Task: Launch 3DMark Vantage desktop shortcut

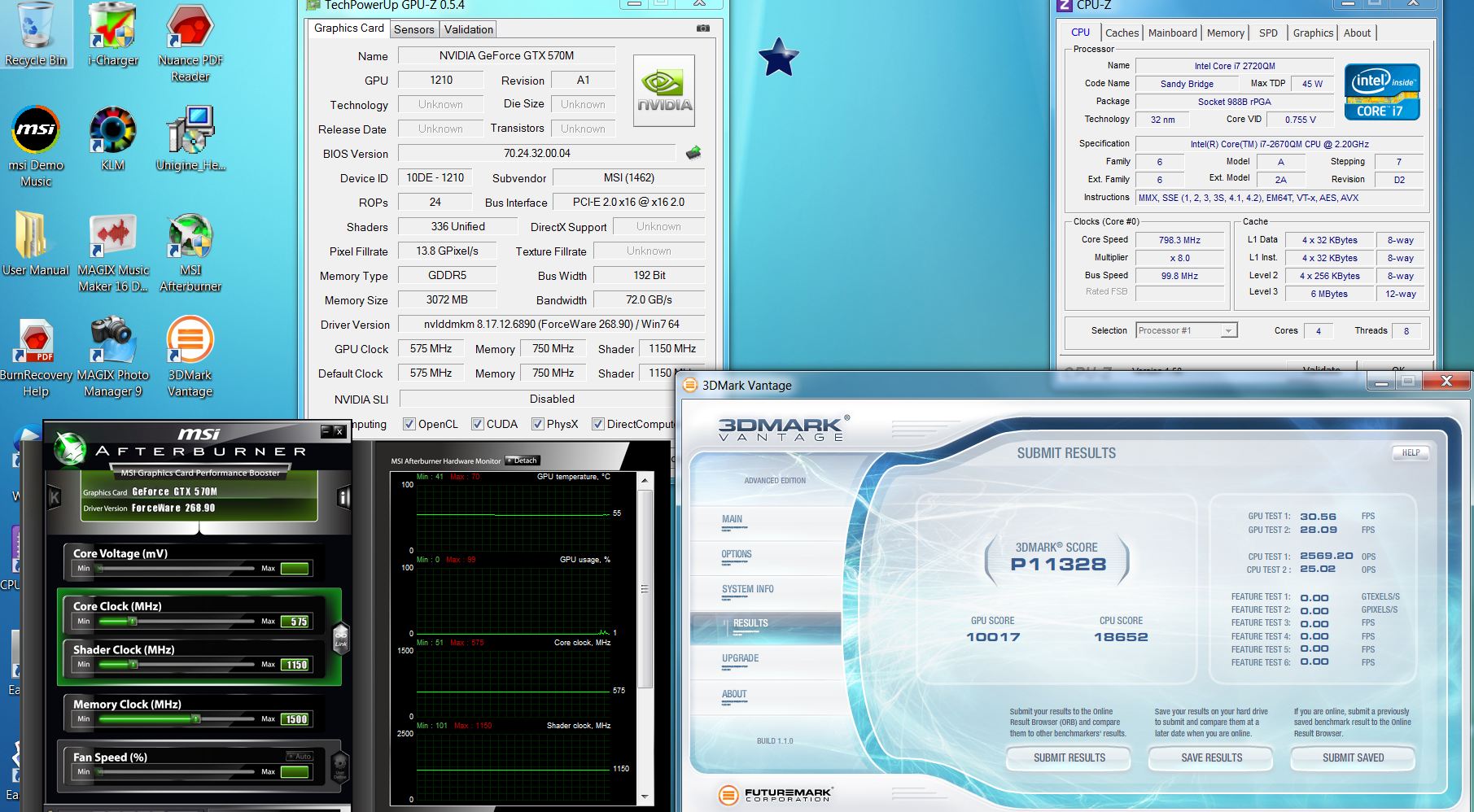Action: point(190,357)
